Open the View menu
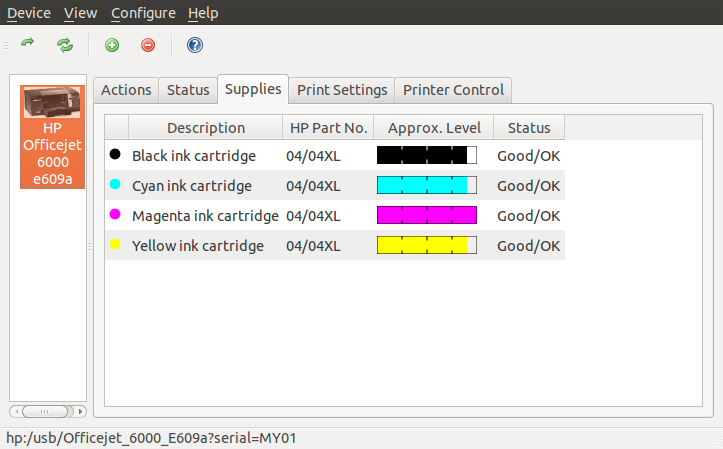 (80, 13)
